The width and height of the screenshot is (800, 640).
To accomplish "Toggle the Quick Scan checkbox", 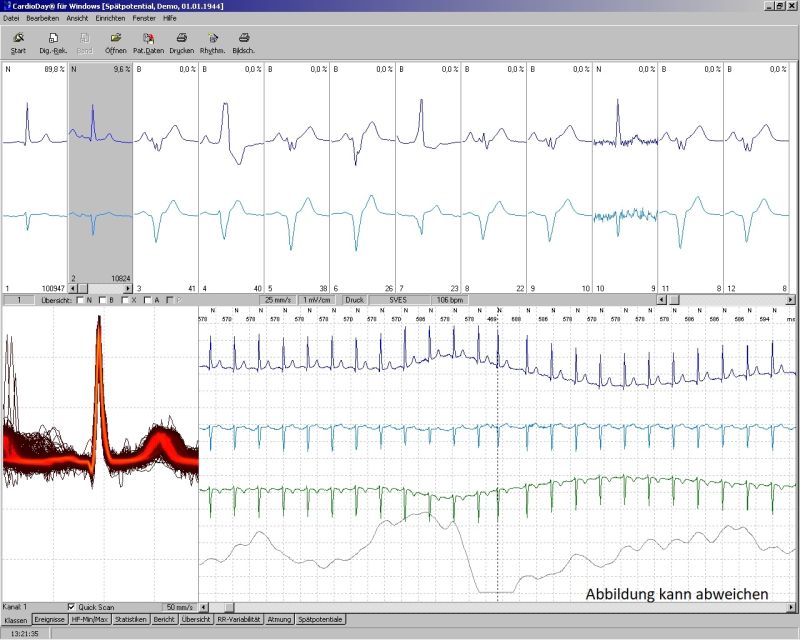I will [70, 607].
